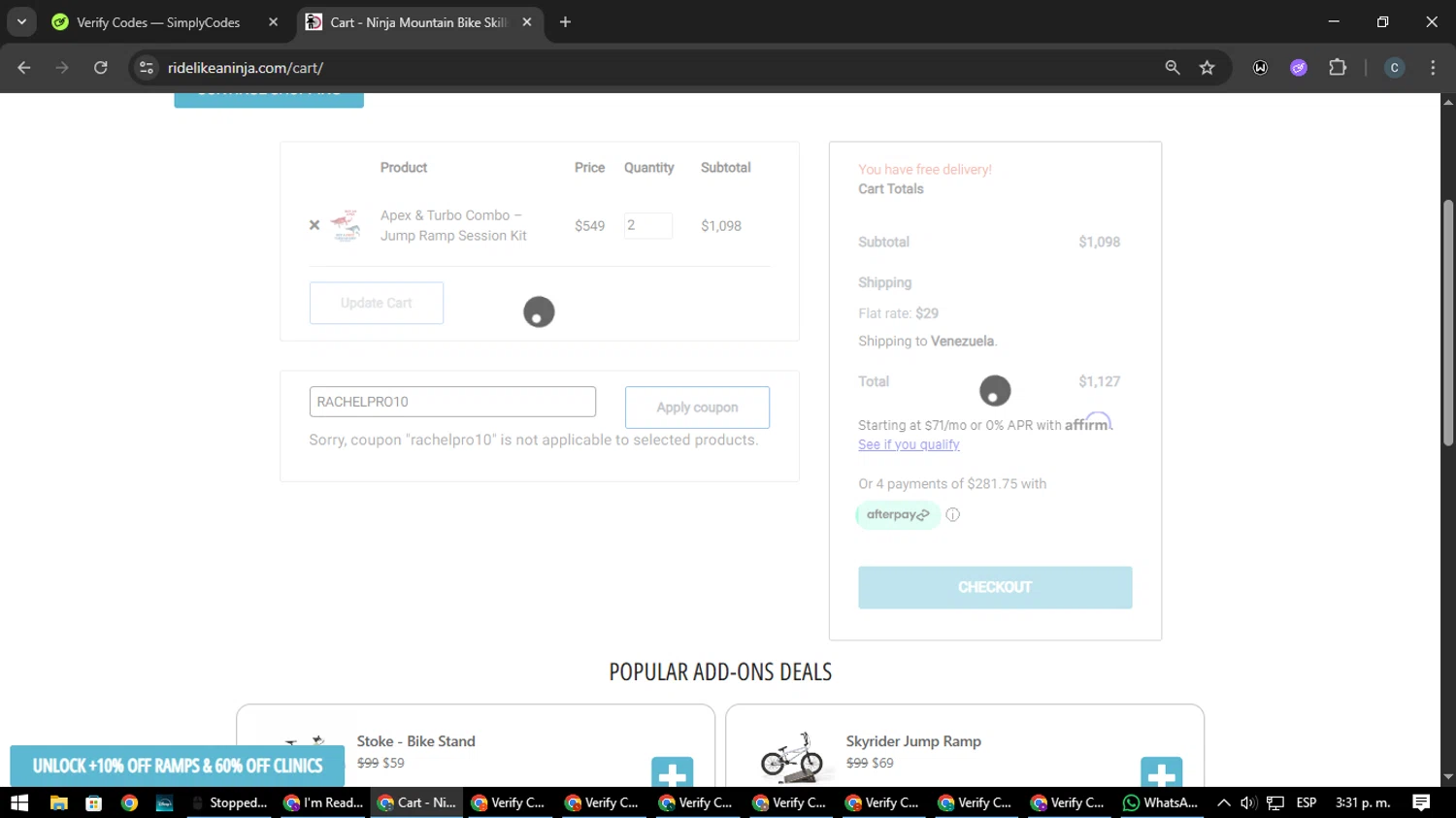Select the coupon field containing RACHELPRO10
Image resolution: width=1456 pixels, height=818 pixels.
click(452, 402)
